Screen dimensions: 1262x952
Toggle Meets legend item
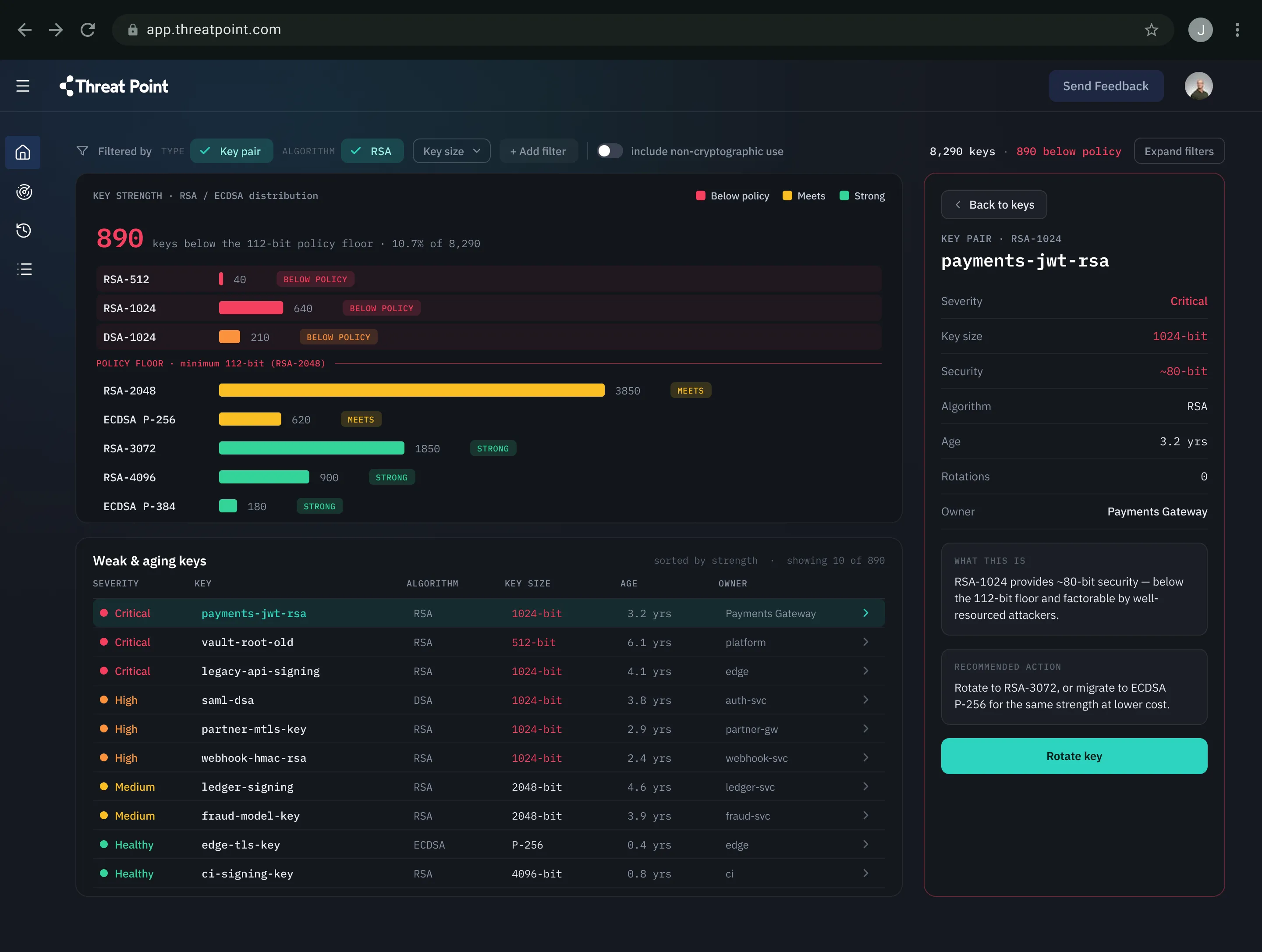[x=804, y=196]
